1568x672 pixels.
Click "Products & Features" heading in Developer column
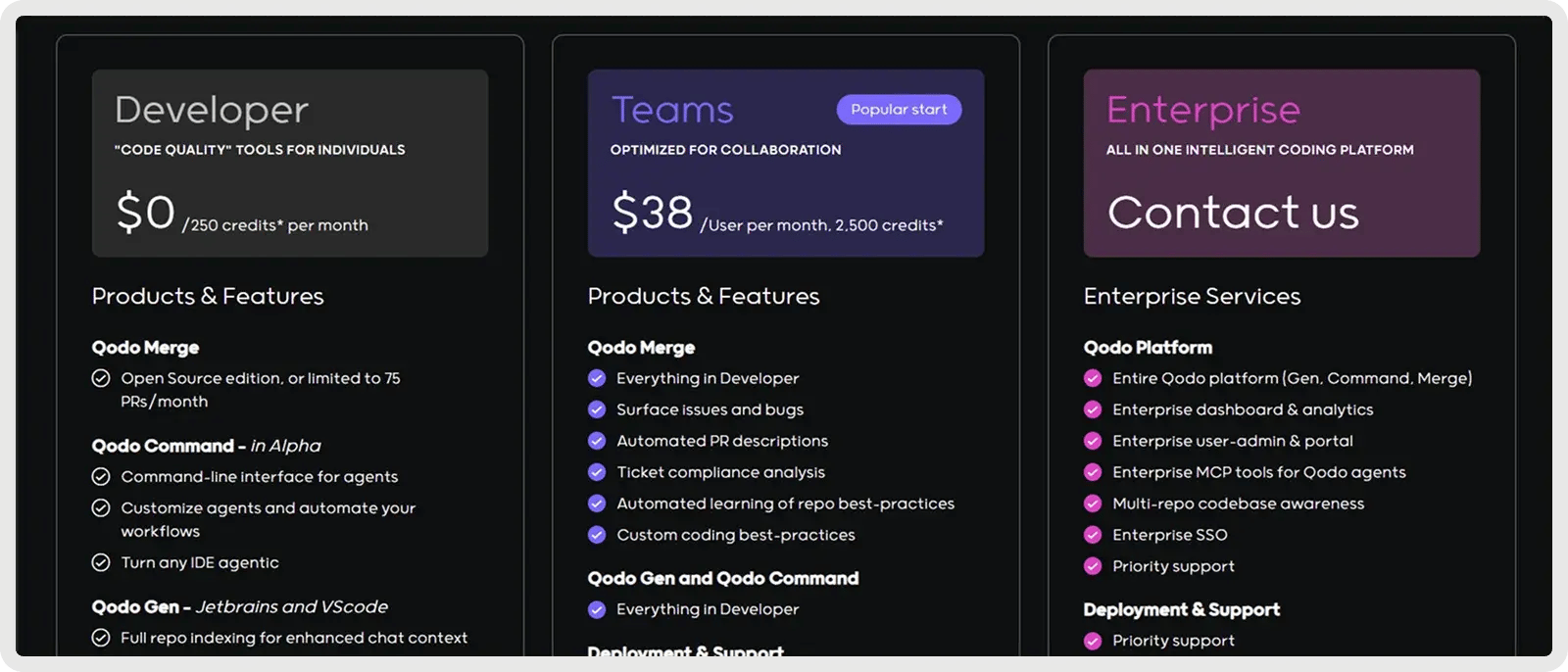[208, 296]
